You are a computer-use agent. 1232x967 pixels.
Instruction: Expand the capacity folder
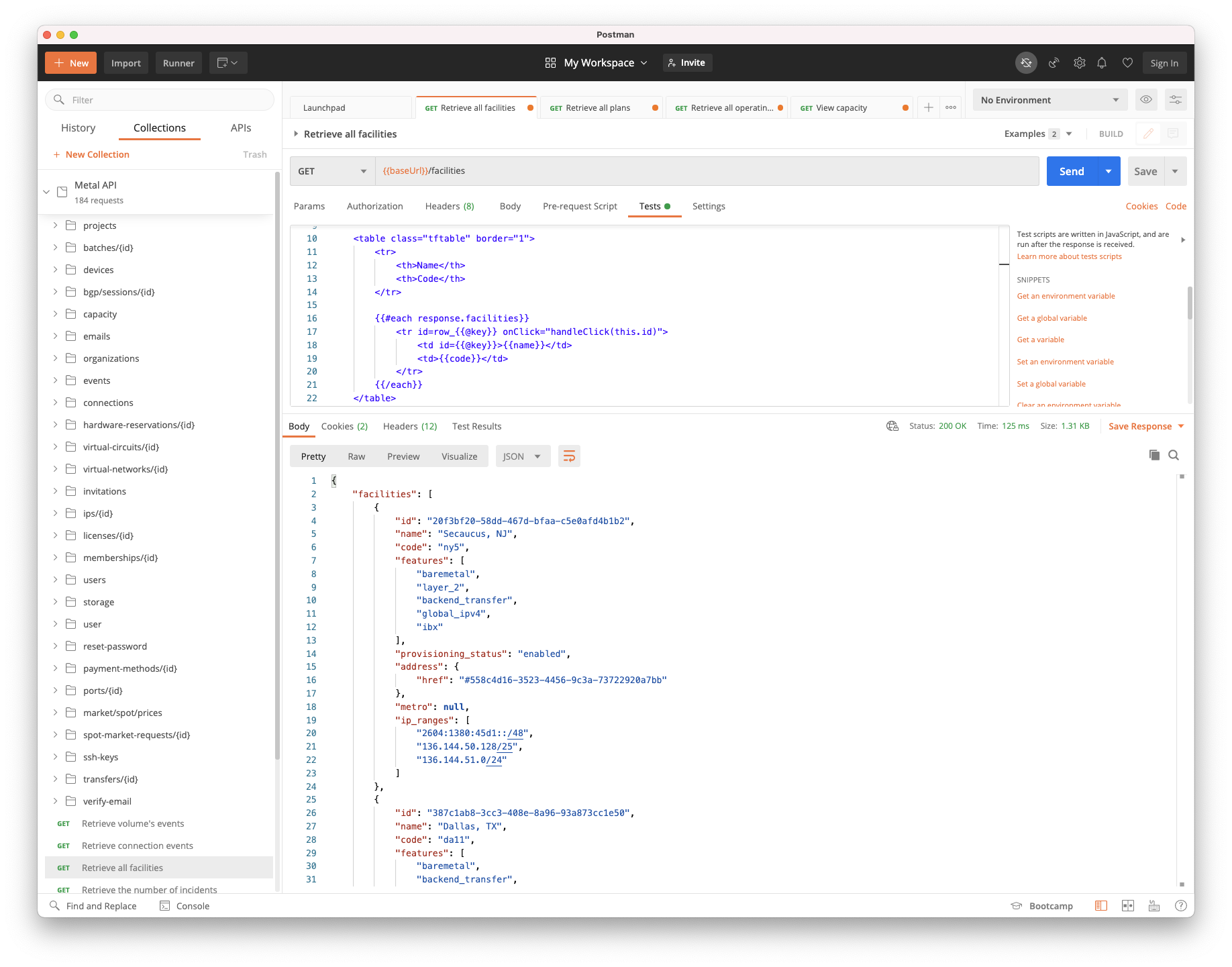tap(56, 314)
